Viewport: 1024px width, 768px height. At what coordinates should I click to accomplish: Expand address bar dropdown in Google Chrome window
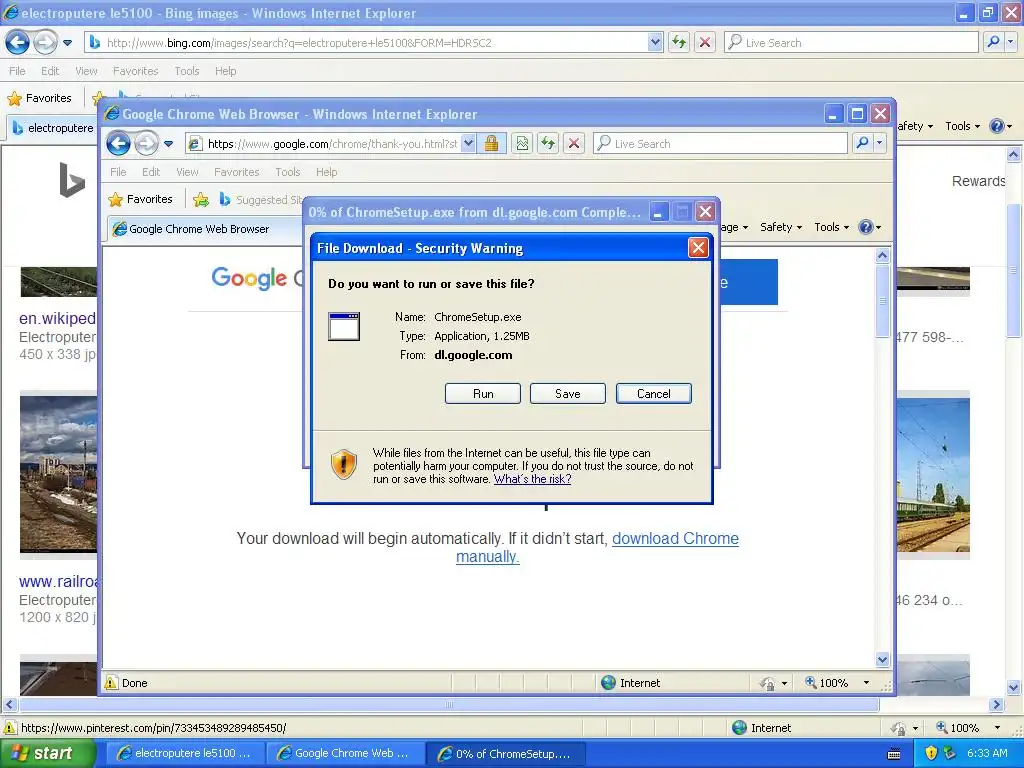468,144
